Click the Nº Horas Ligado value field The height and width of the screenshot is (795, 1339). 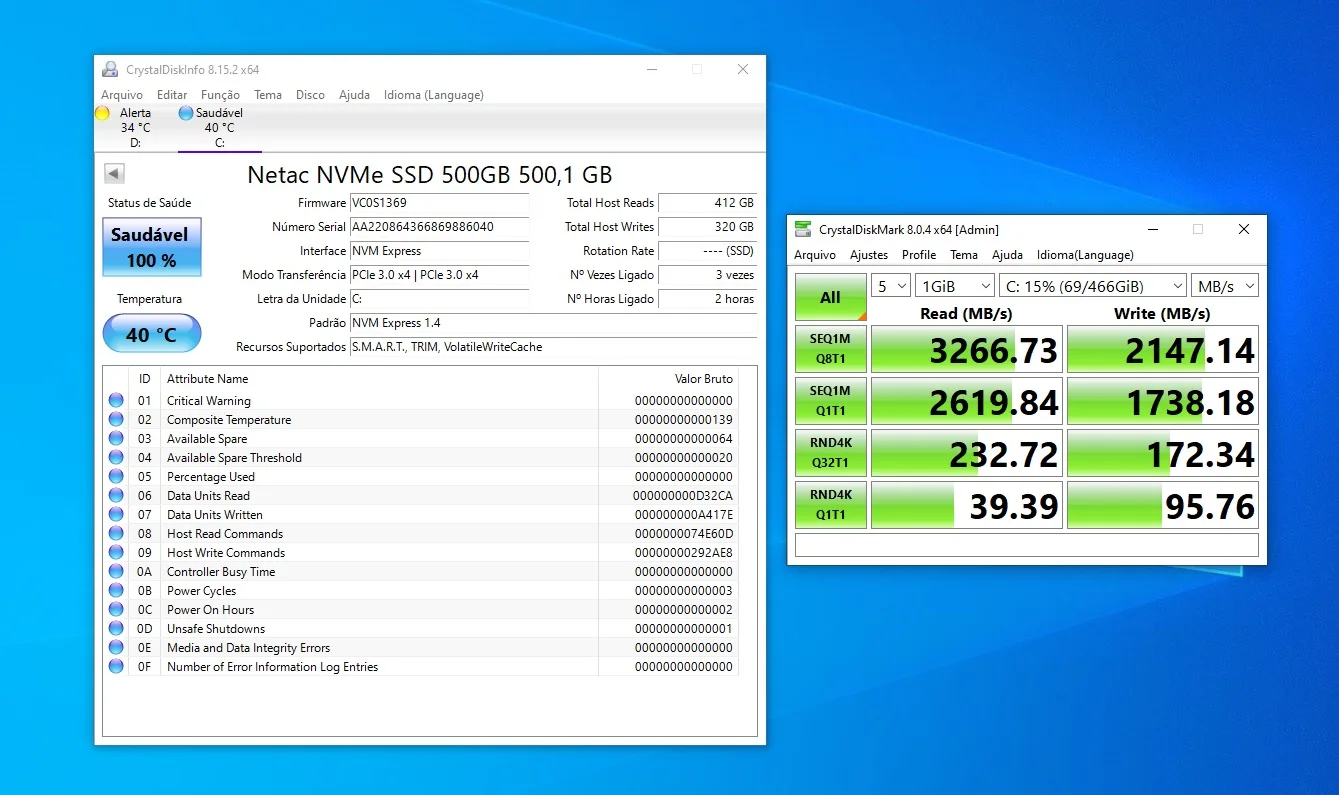708,299
